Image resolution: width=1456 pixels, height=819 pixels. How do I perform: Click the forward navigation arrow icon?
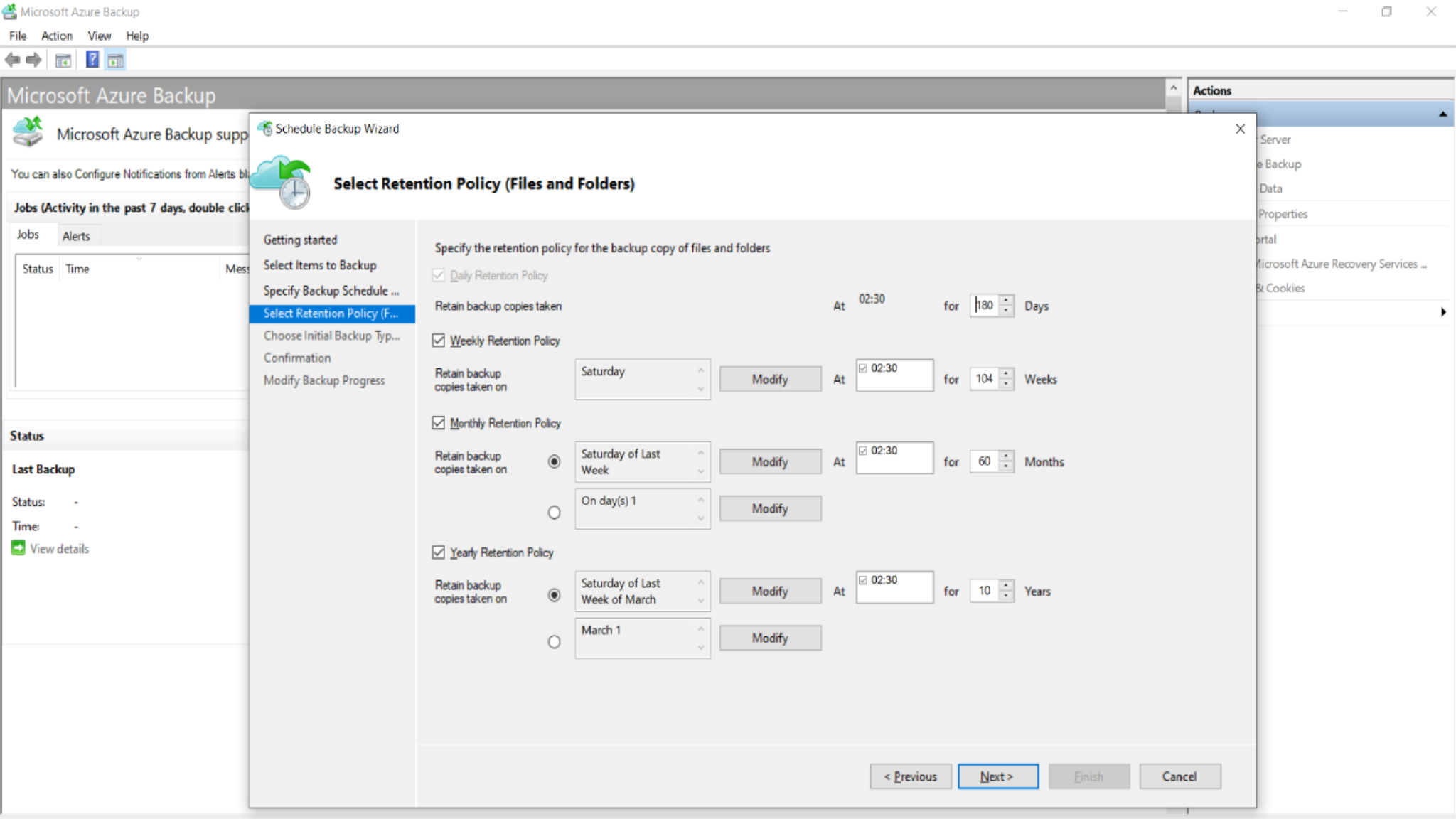point(33,60)
